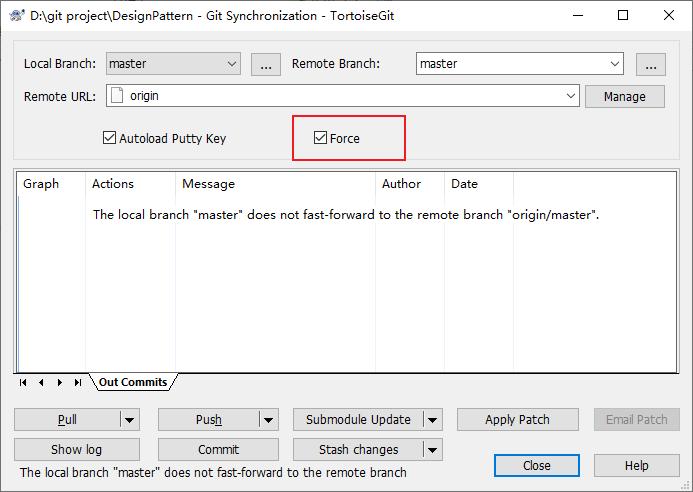
Task: Maximize the Git Synchronization window
Action: click(x=623, y=15)
